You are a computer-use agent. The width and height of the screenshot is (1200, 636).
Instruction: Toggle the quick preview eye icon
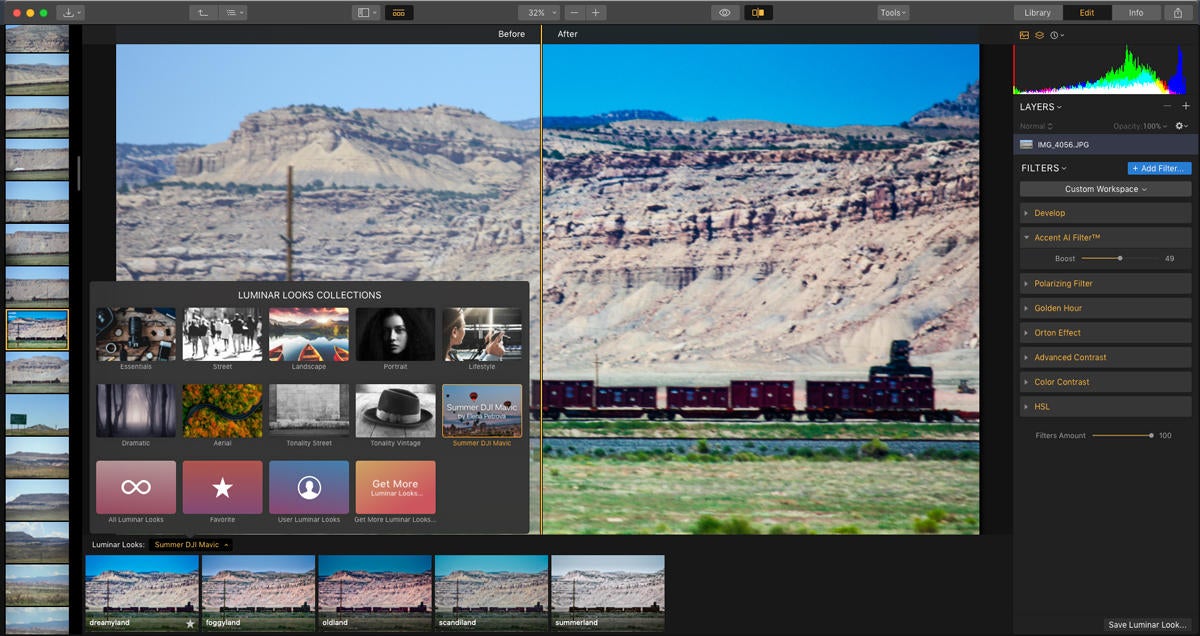[x=725, y=13]
